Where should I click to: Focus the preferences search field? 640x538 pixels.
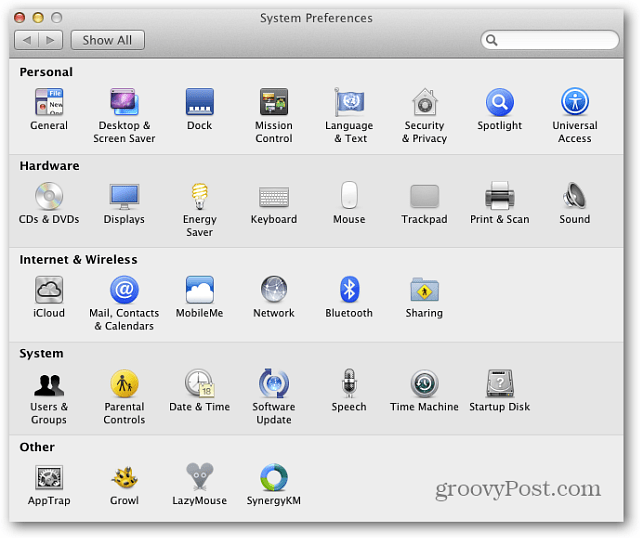click(550, 40)
